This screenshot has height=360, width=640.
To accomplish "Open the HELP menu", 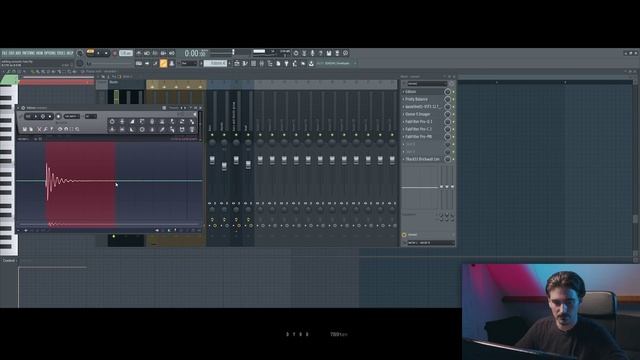I will click(70, 53).
